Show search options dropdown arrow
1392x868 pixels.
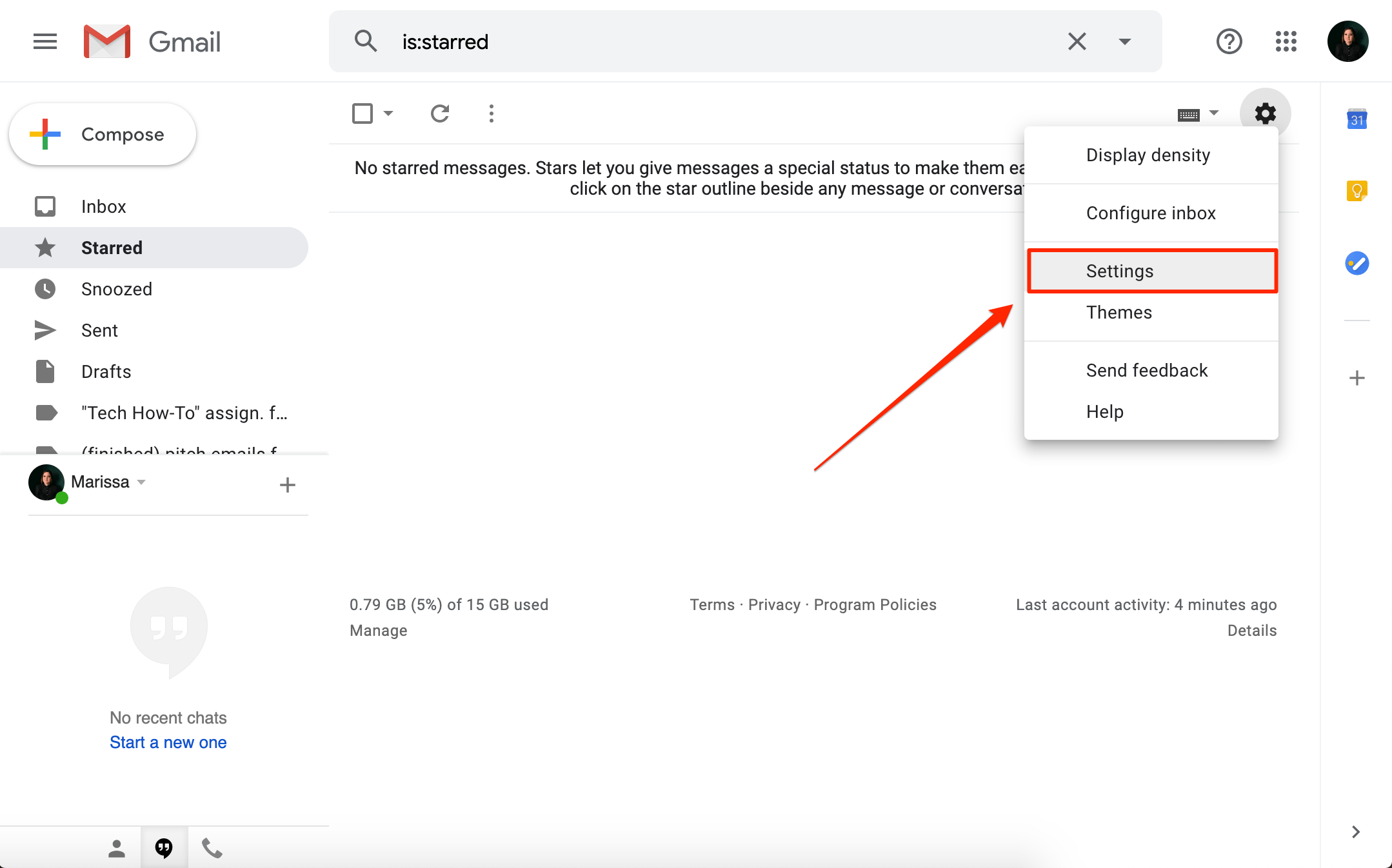point(1124,42)
